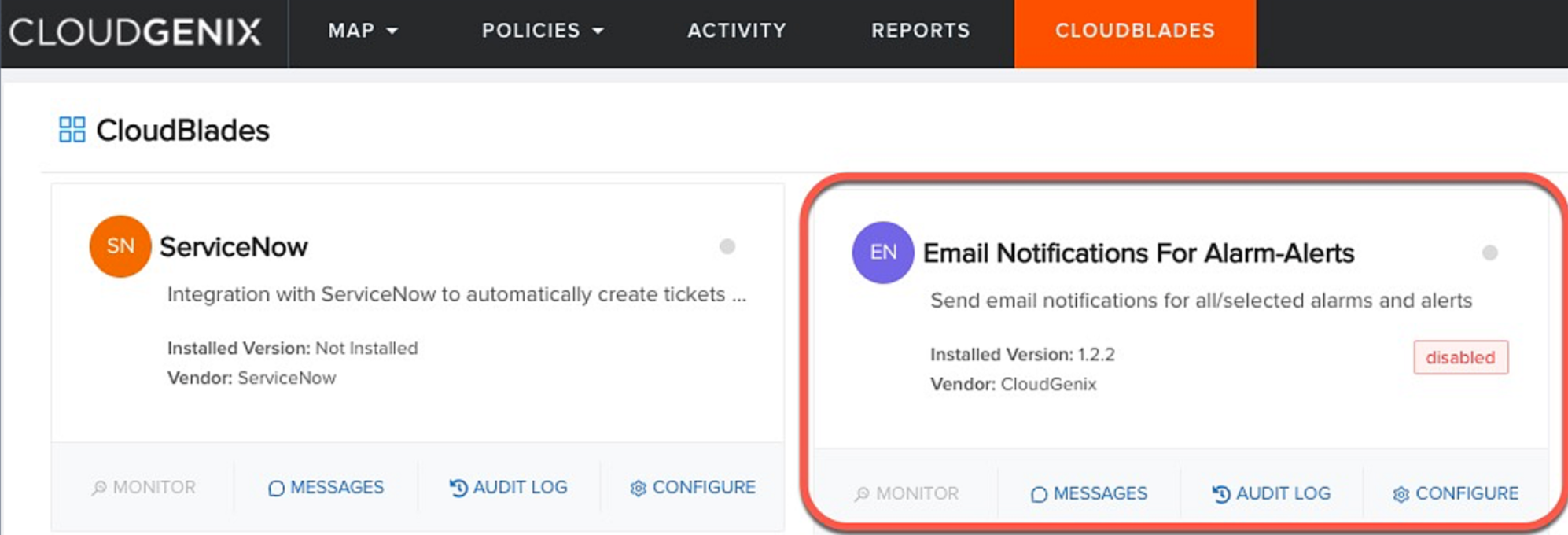Click Email Notifications Audit Log history icon
Image resolution: width=1568 pixels, height=535 pixels.
pyautogui.click(x=1220, y=495)
